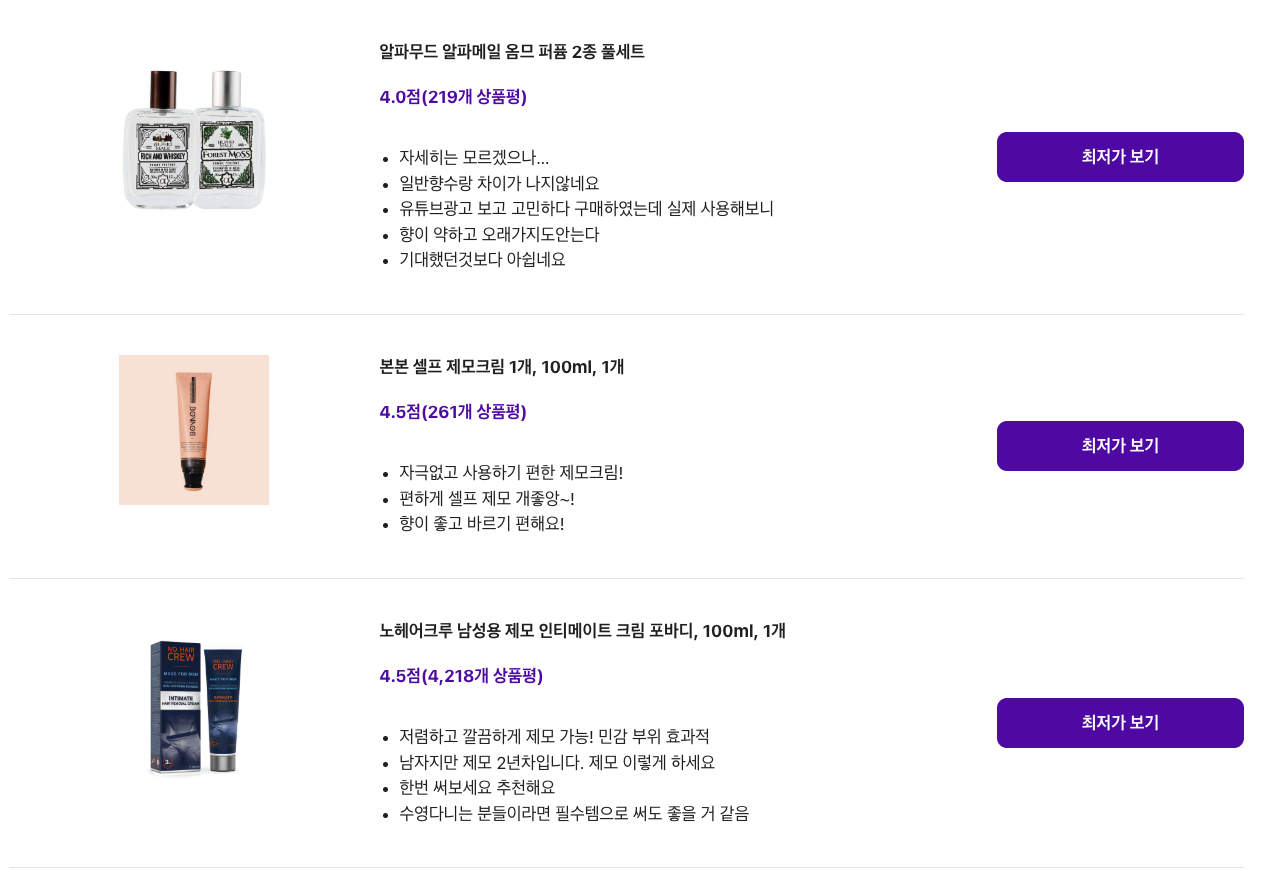Viewport: 1277px width, 875px height.
Task: Click review text 자세히는 모르겠으나
Action: pyautogui.click(x=473, y=157)
